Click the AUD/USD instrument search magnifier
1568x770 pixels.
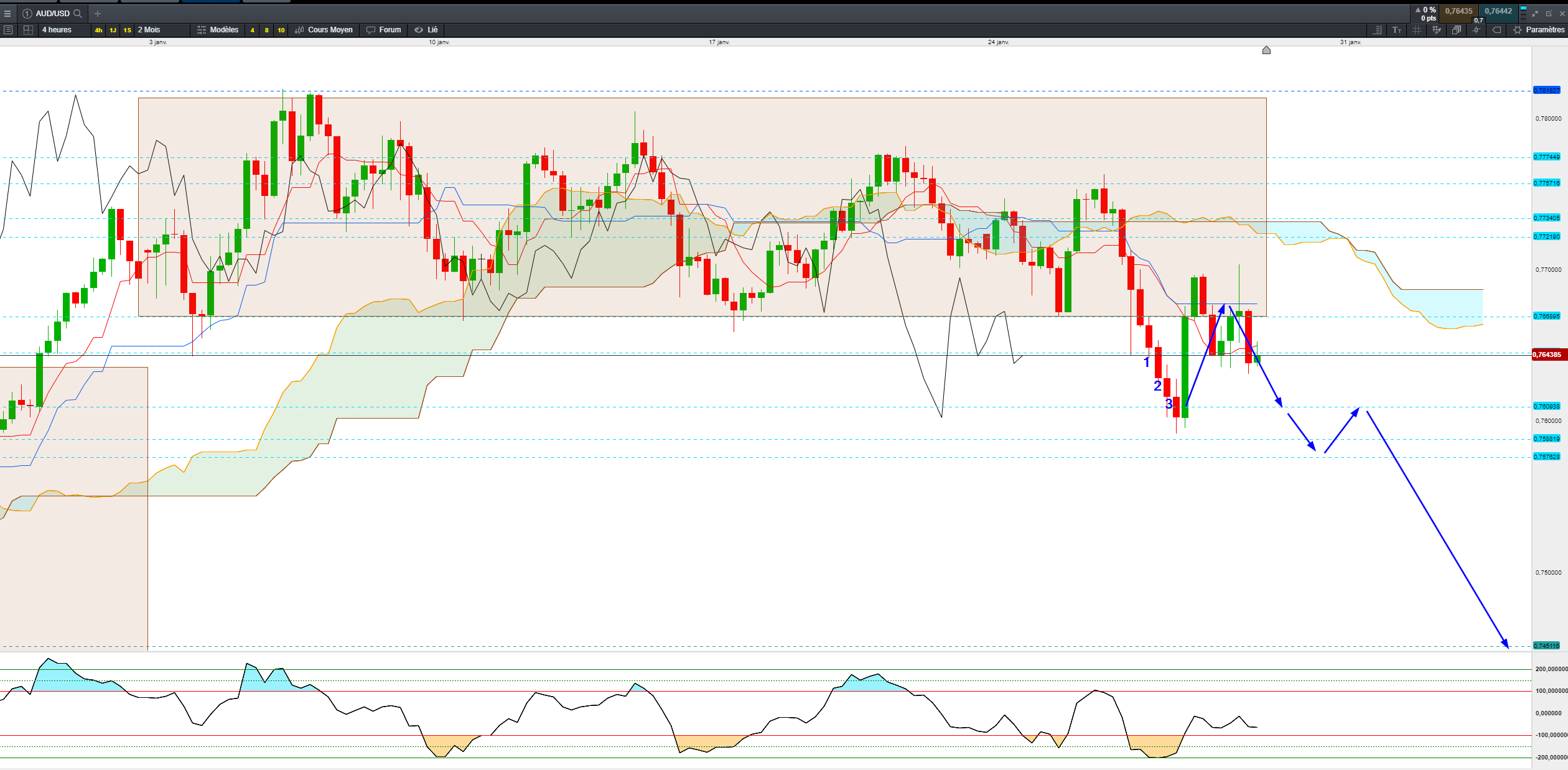pyautogui.click(x=78, y=13)
